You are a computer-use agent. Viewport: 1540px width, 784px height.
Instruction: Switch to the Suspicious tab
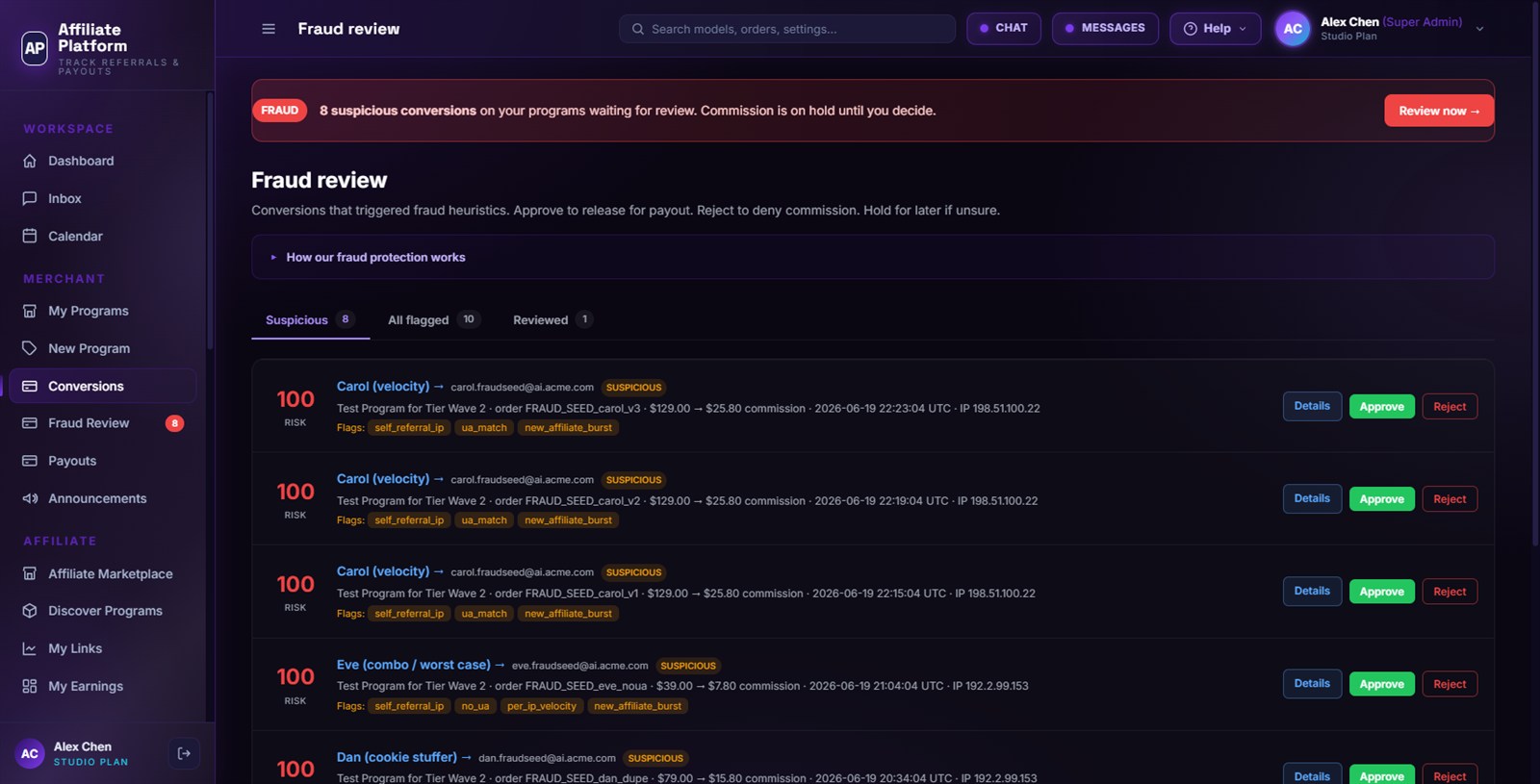click(x=310, y=320)
